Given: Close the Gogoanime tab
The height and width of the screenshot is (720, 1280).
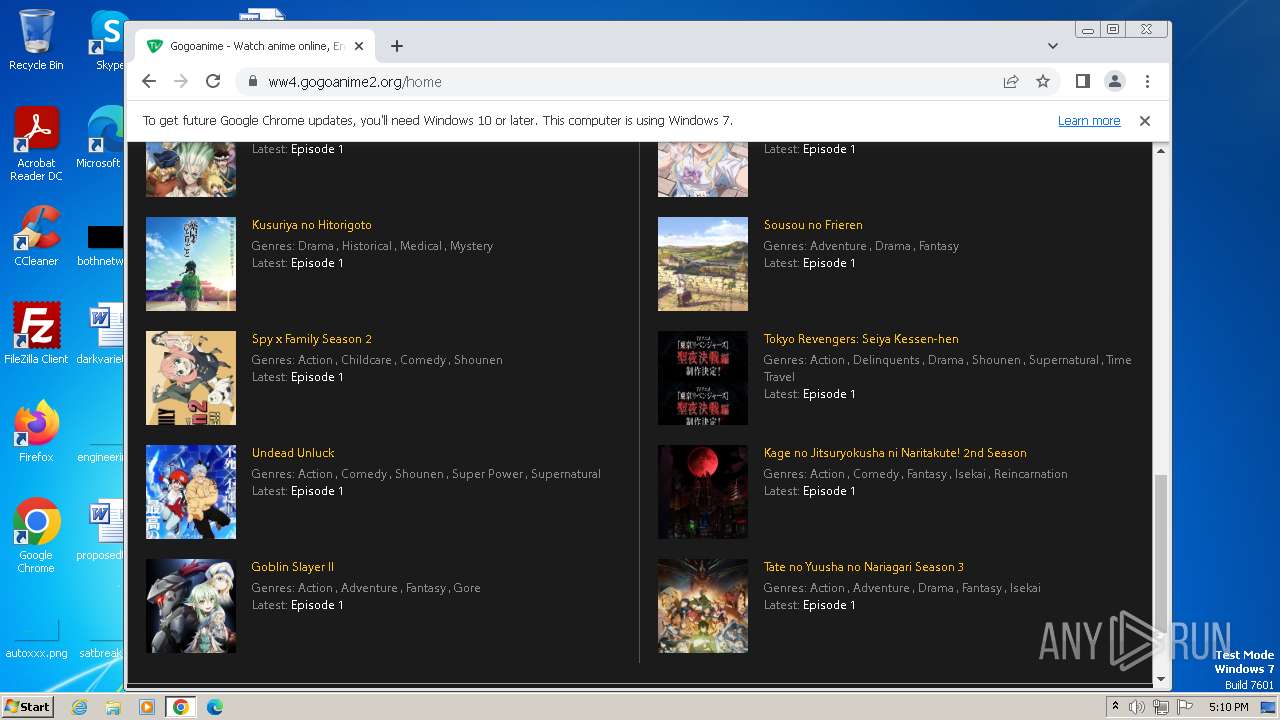Looking at the screenshot, I should click(359, 46).
